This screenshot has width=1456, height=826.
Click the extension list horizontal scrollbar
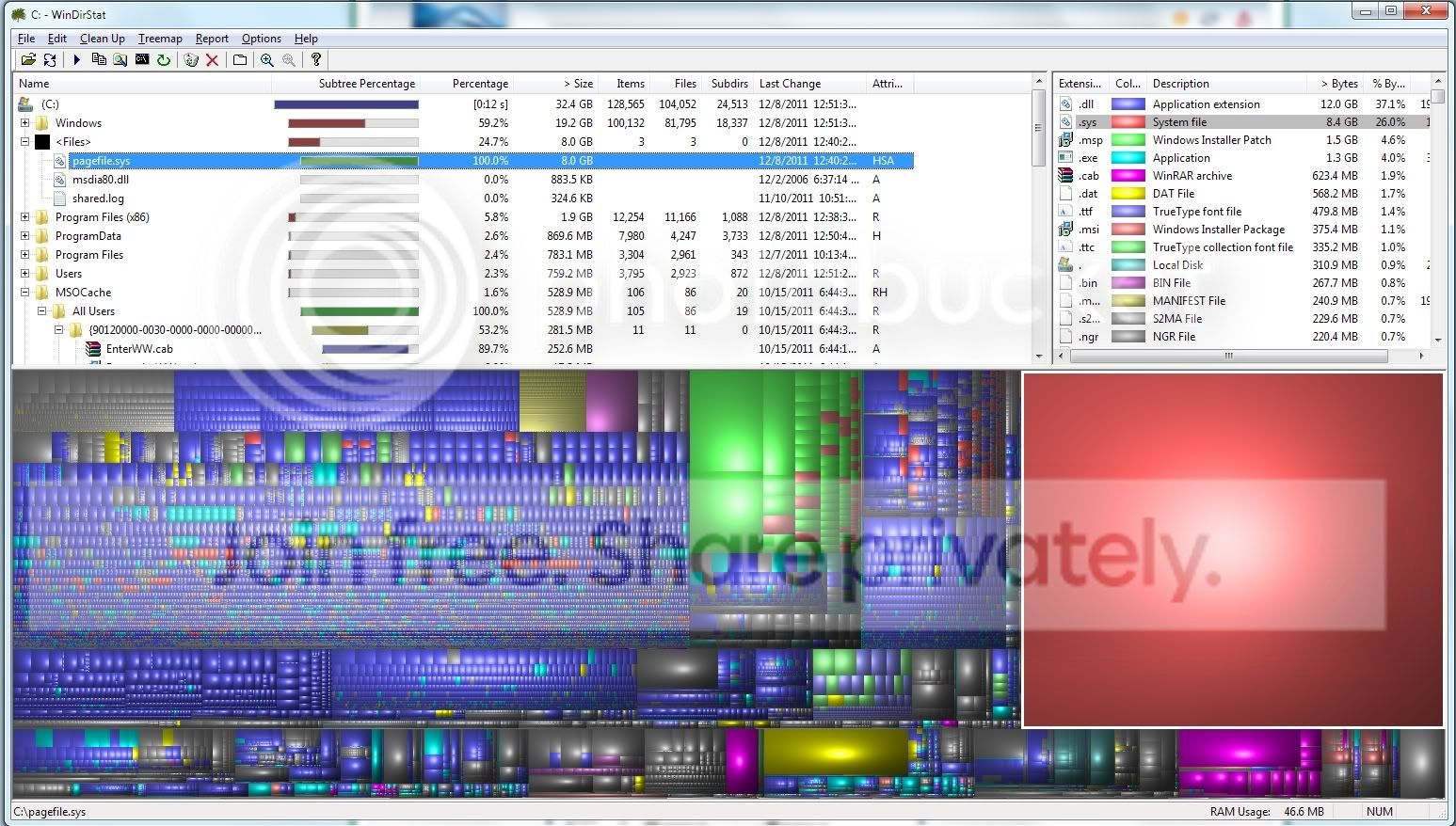1241,356
